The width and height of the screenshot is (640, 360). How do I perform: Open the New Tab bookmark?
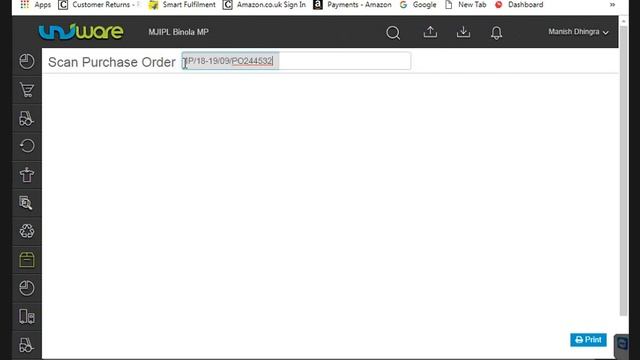465,4
